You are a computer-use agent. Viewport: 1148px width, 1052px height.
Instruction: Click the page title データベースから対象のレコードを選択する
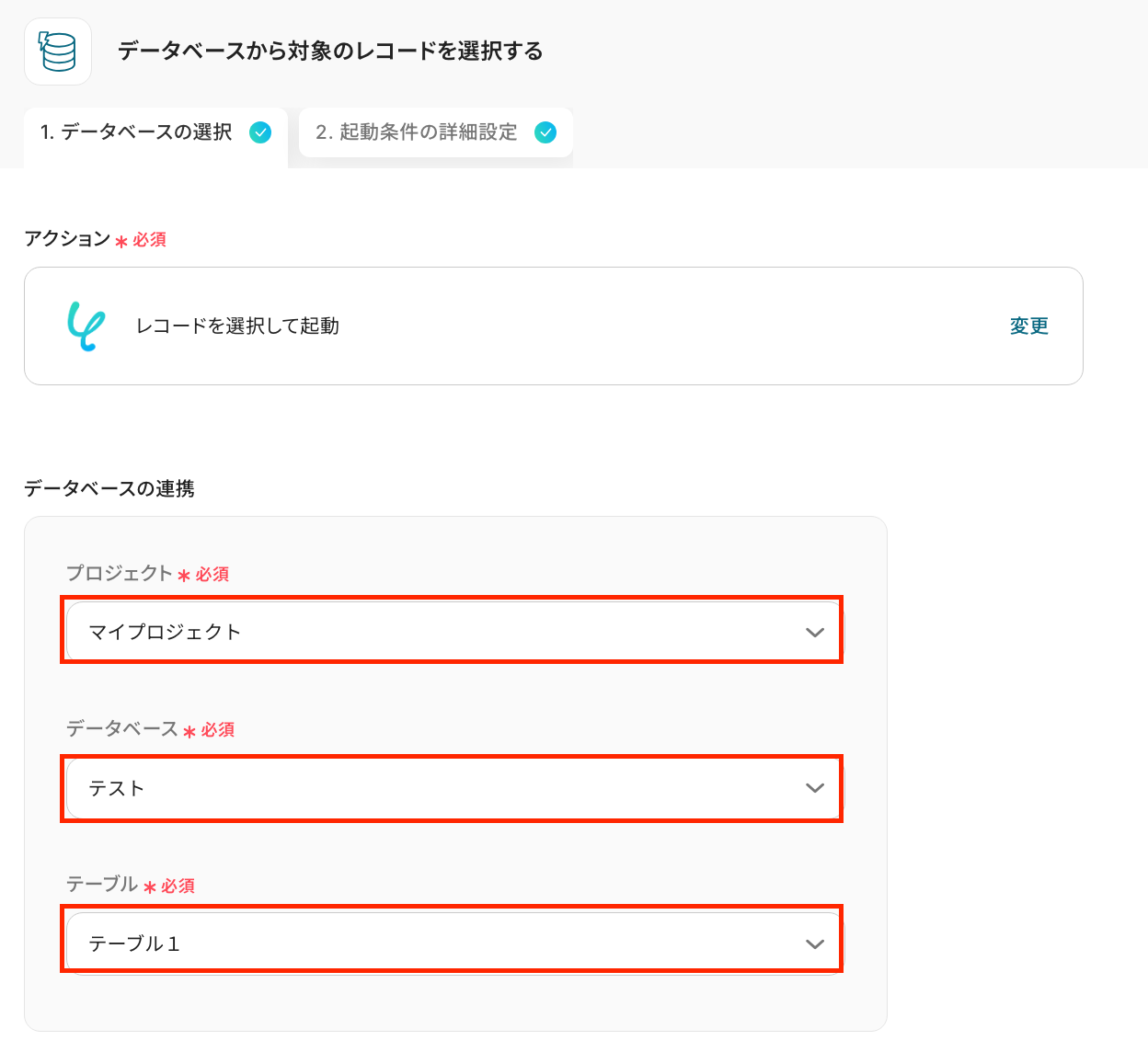330,51
